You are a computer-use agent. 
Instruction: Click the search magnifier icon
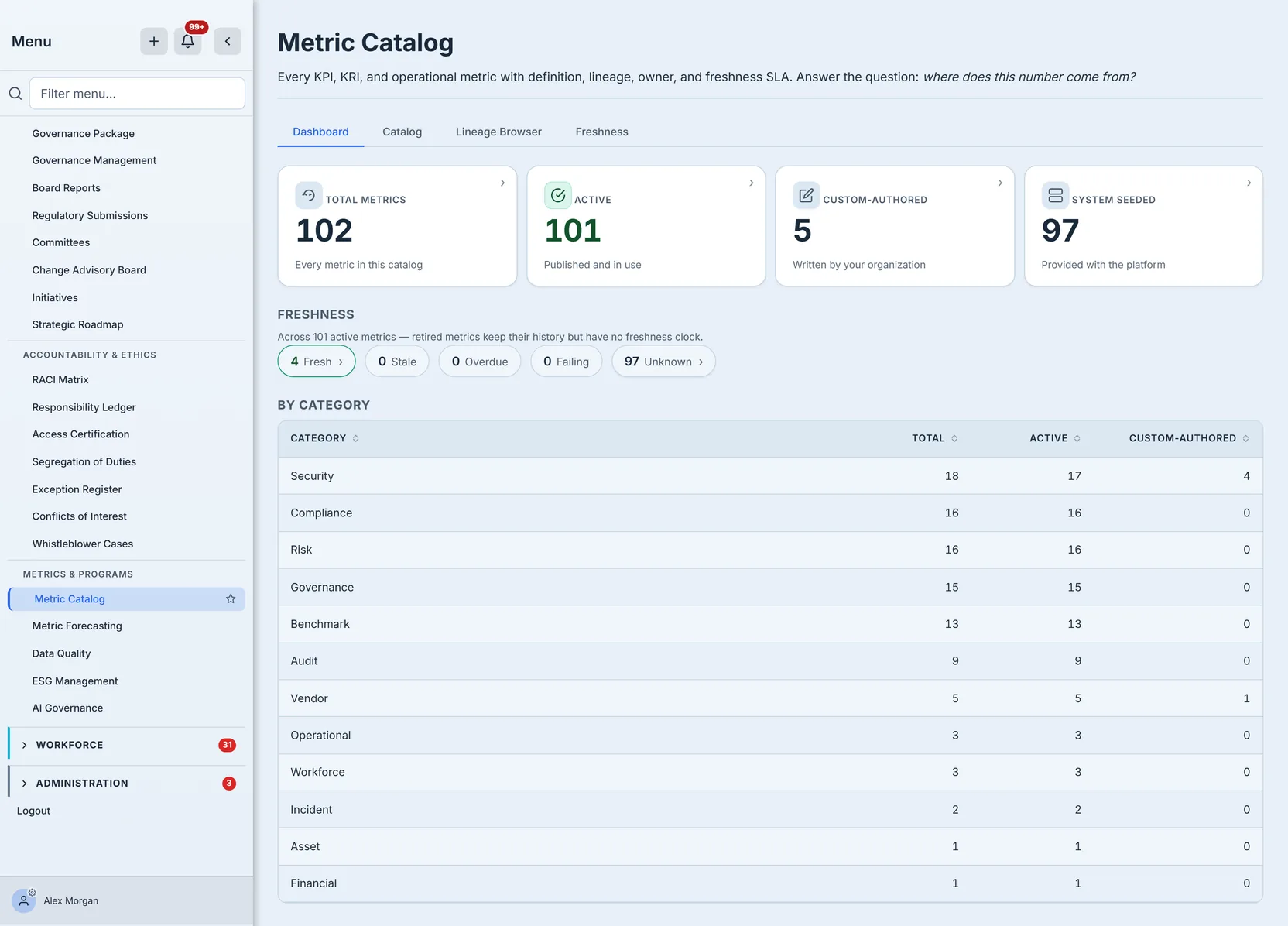coord(15,94)
